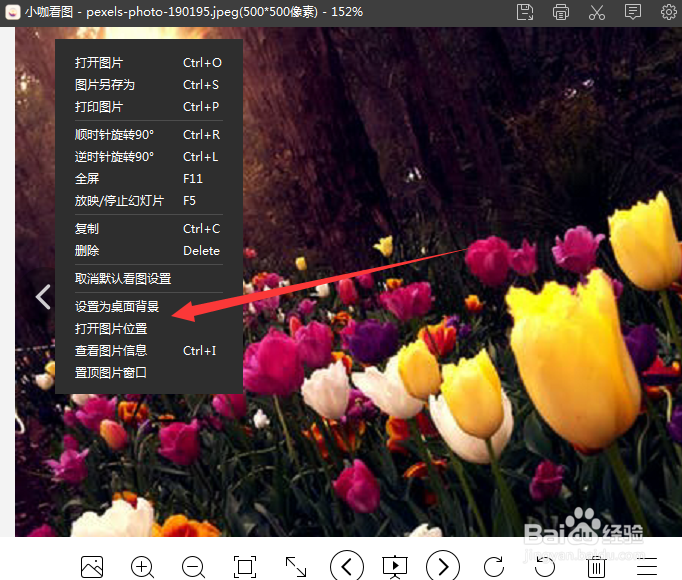Screen dimensions: 682x580
Task: Select 全屏 menu entry
Action: pyautogui.click(x=148, y=179)
